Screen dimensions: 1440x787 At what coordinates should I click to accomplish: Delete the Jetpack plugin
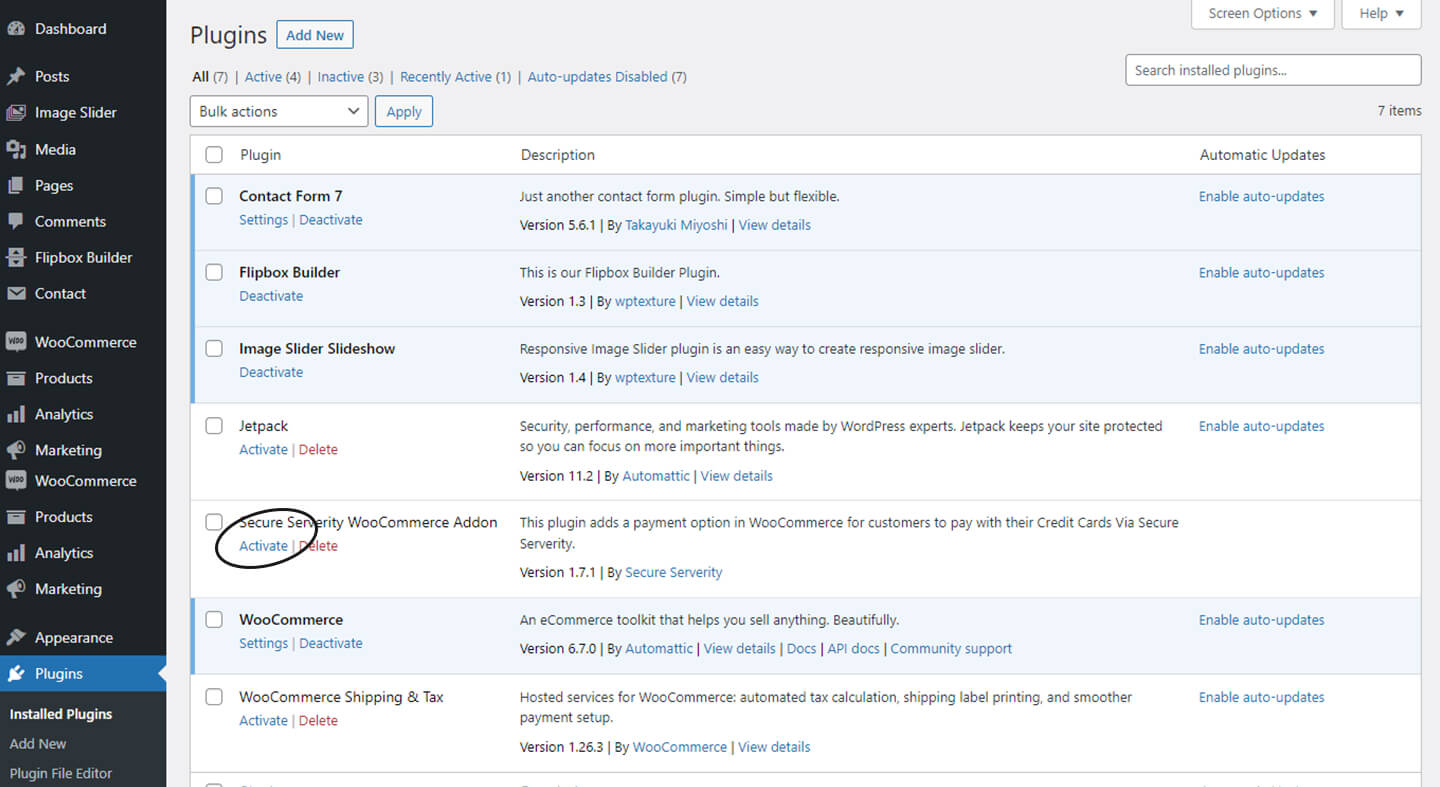(318, 450)
